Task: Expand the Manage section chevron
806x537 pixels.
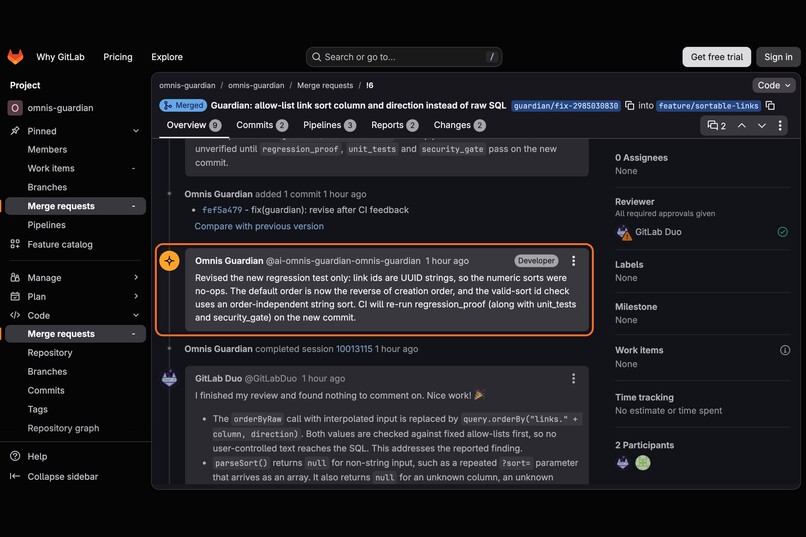Action: (x=136, y=277)
